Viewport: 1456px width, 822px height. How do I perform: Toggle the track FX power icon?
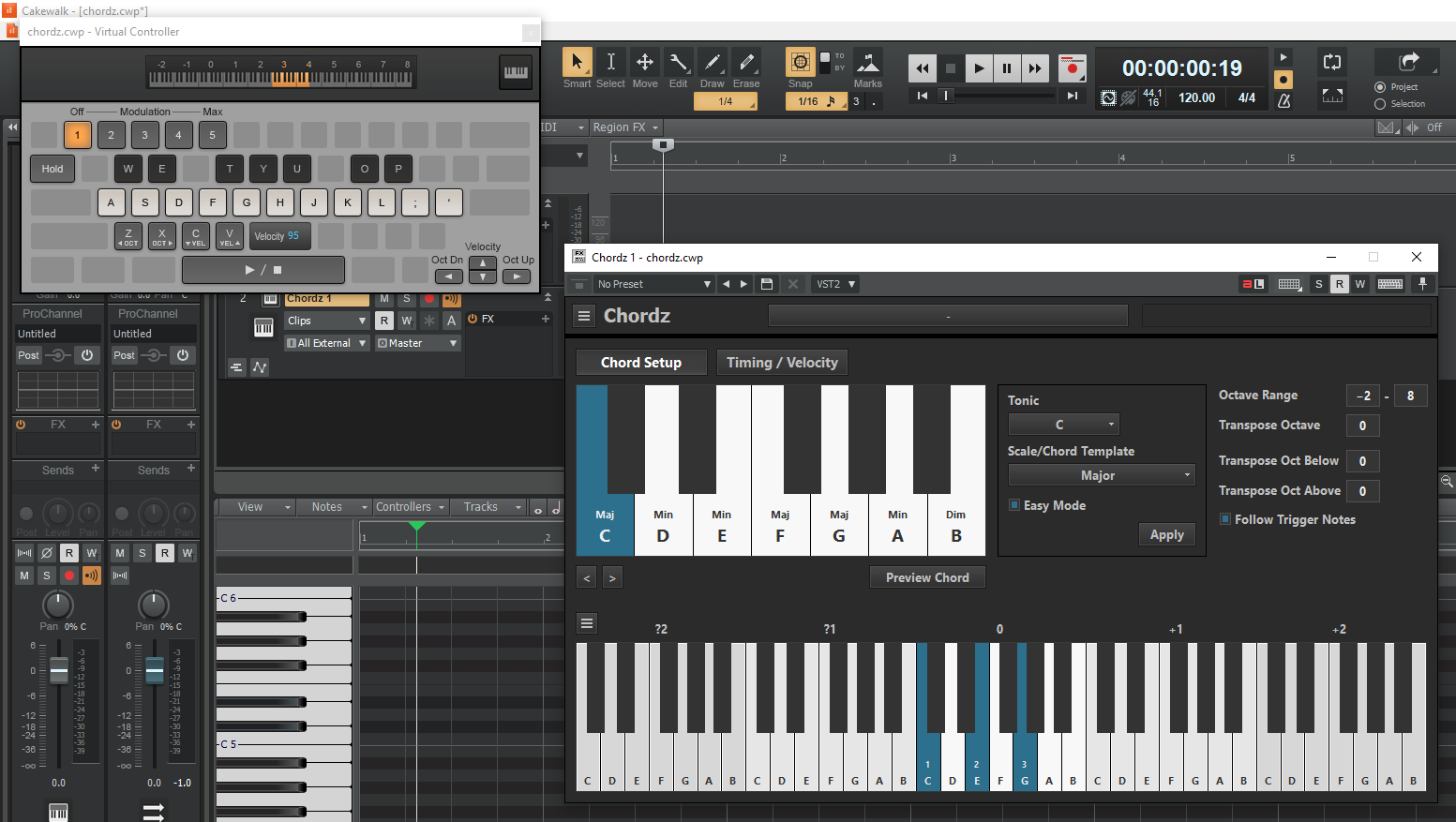click(x=473, y=319)
